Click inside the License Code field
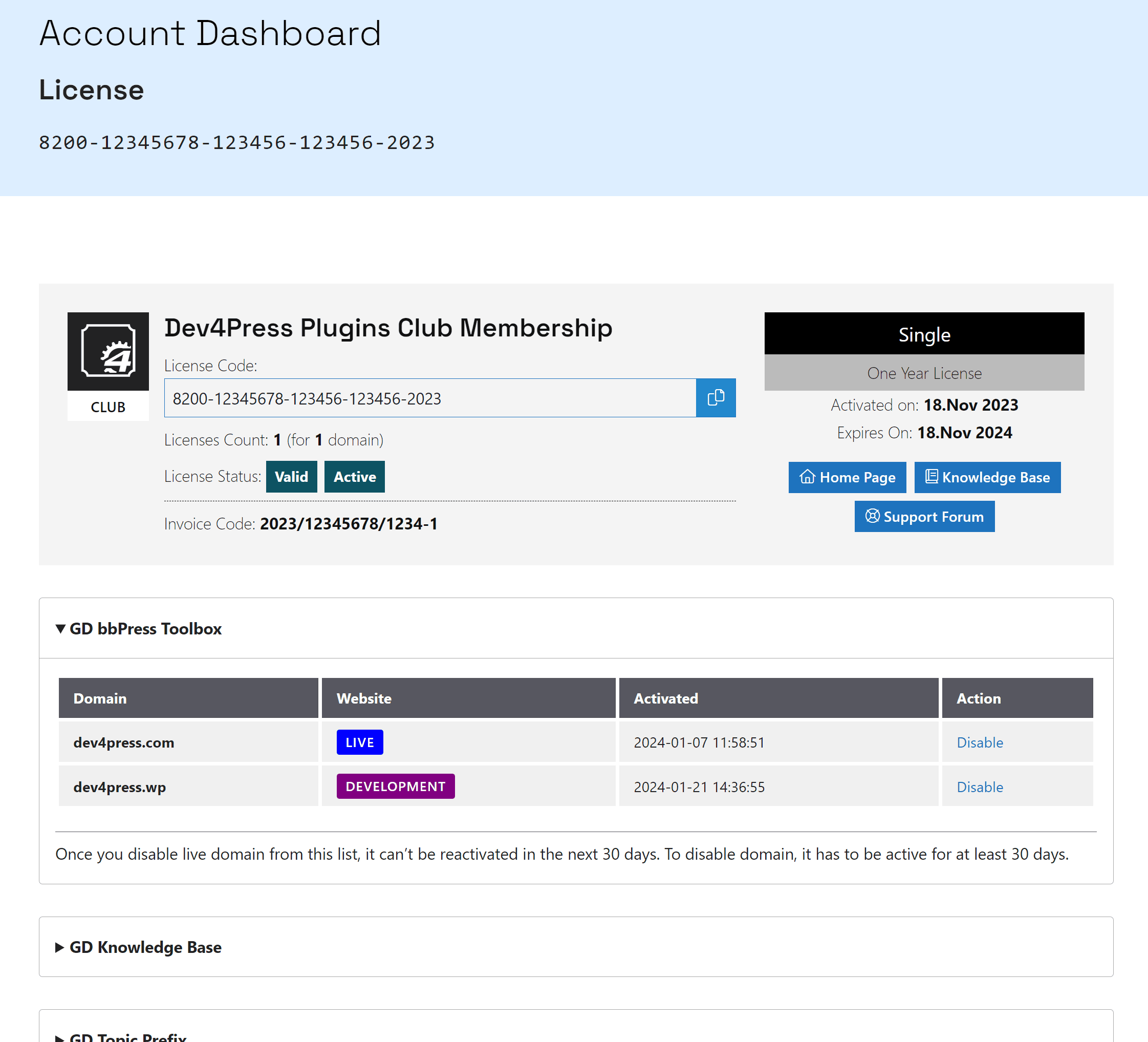The image size is (1148, 1042). point(429,398)
